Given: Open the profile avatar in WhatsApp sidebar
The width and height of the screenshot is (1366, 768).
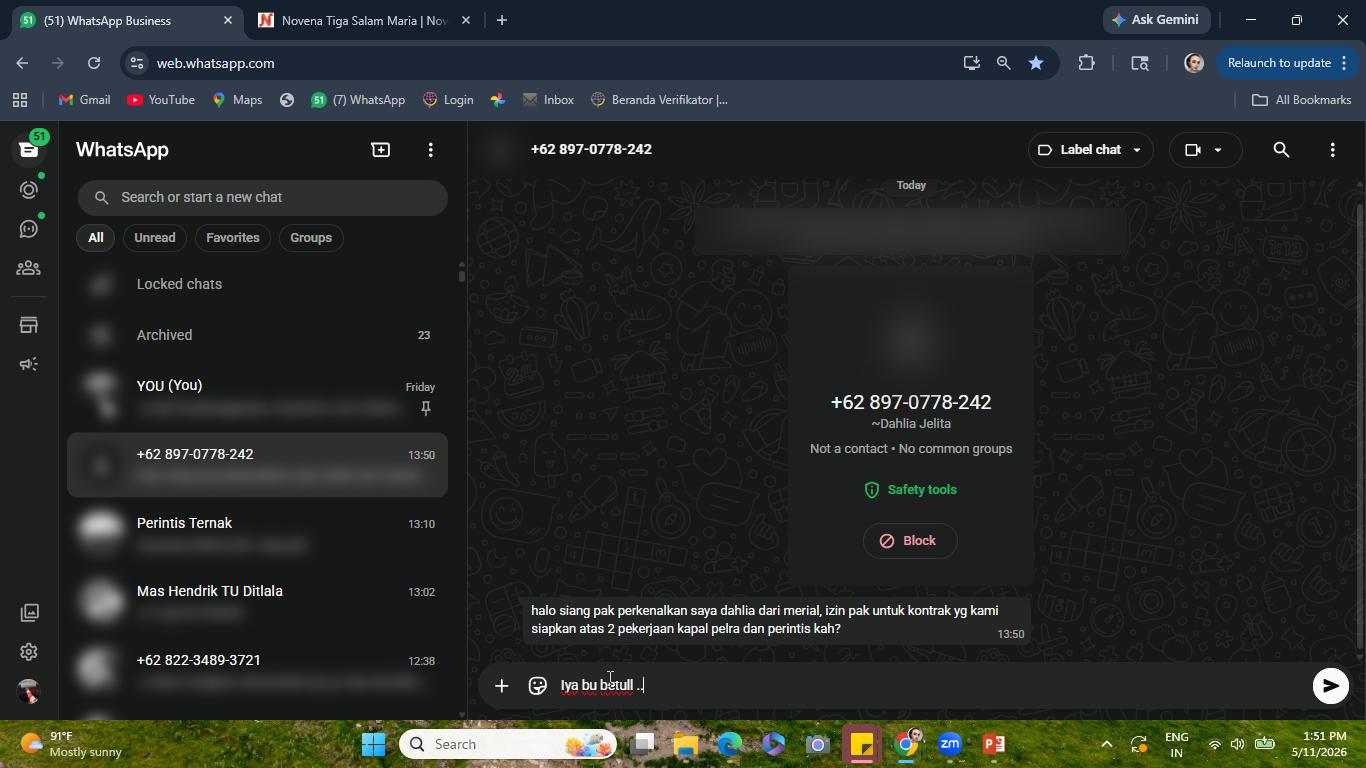Looking at the screenshot, I should coord(29,691).
